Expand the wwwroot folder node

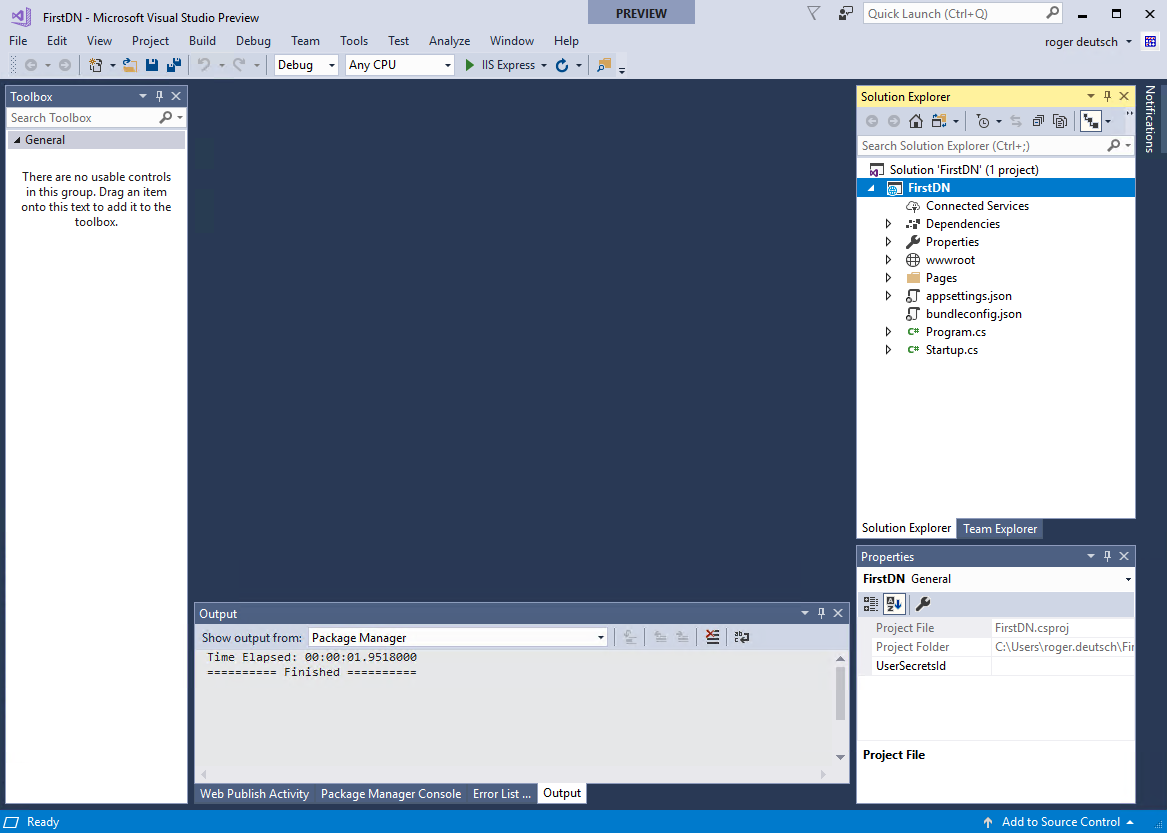click(x=888, y=260)
